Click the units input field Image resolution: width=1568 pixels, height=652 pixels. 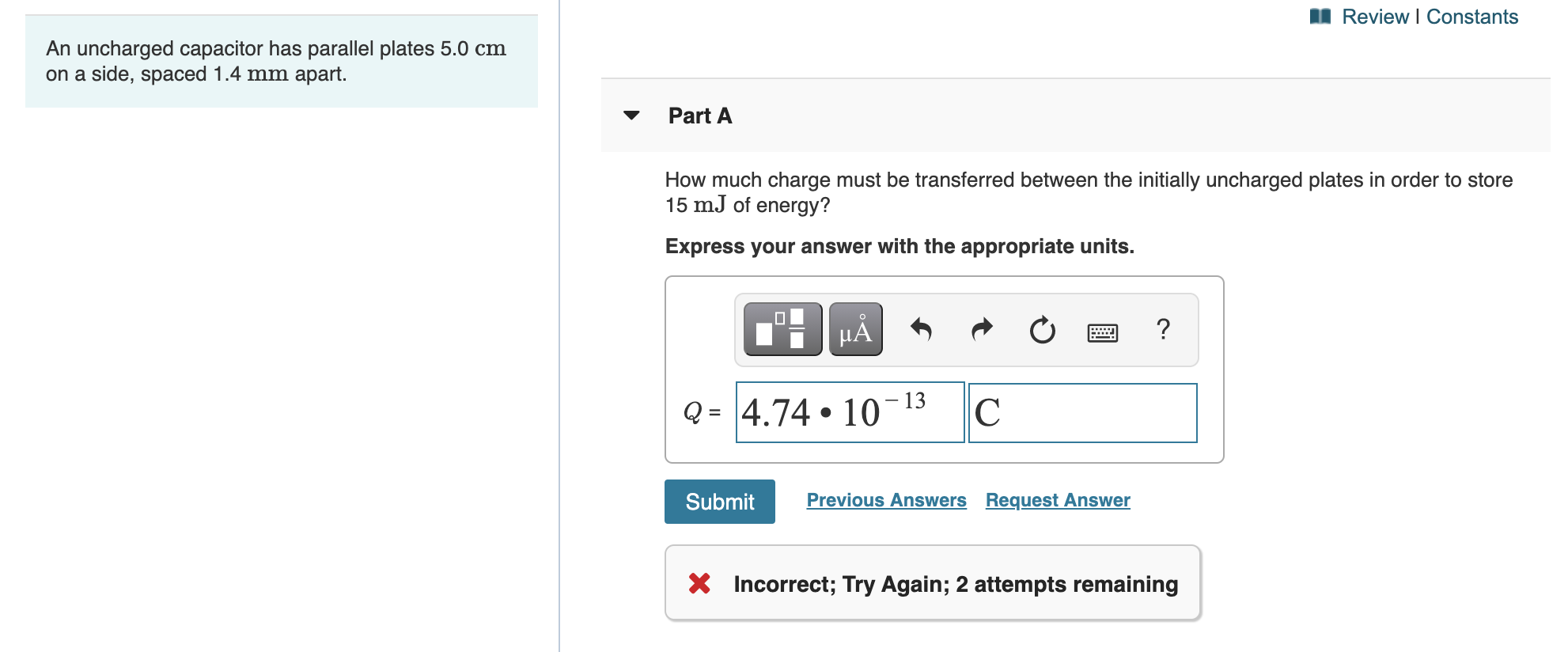click(x=1081, y=412)
